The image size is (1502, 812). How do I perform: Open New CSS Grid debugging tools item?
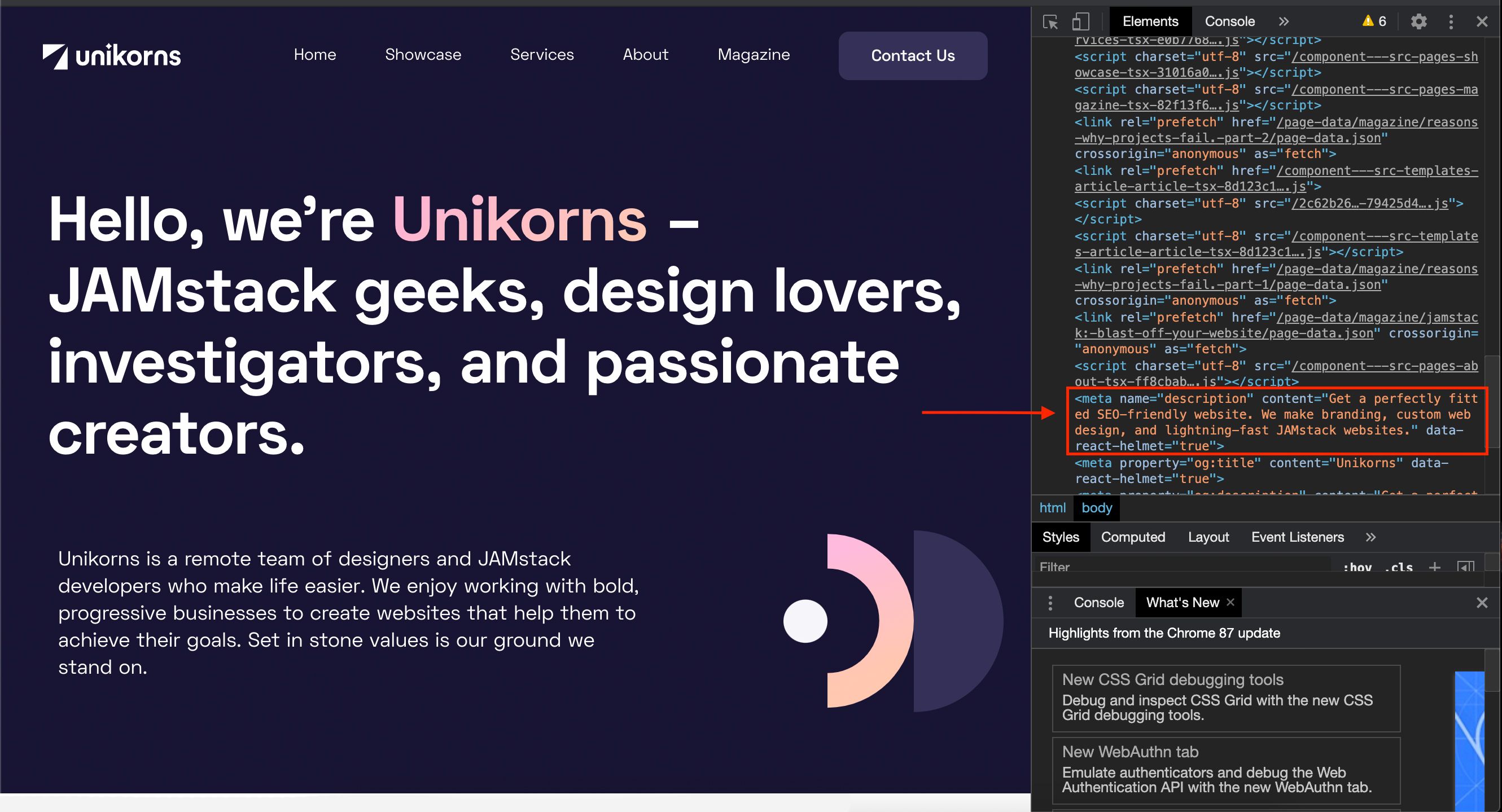1225,699
